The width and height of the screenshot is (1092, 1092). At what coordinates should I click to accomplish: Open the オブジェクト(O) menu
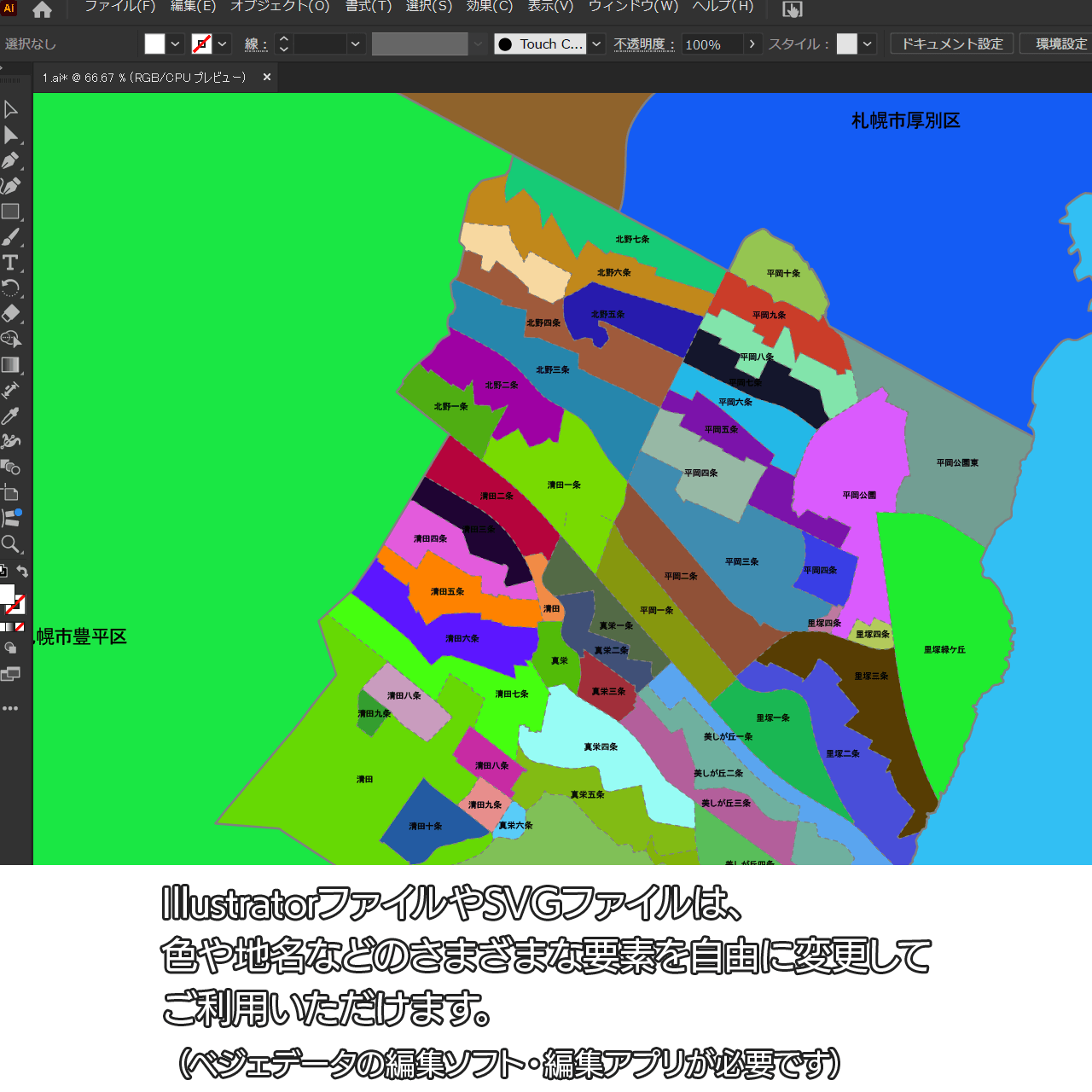280,7
